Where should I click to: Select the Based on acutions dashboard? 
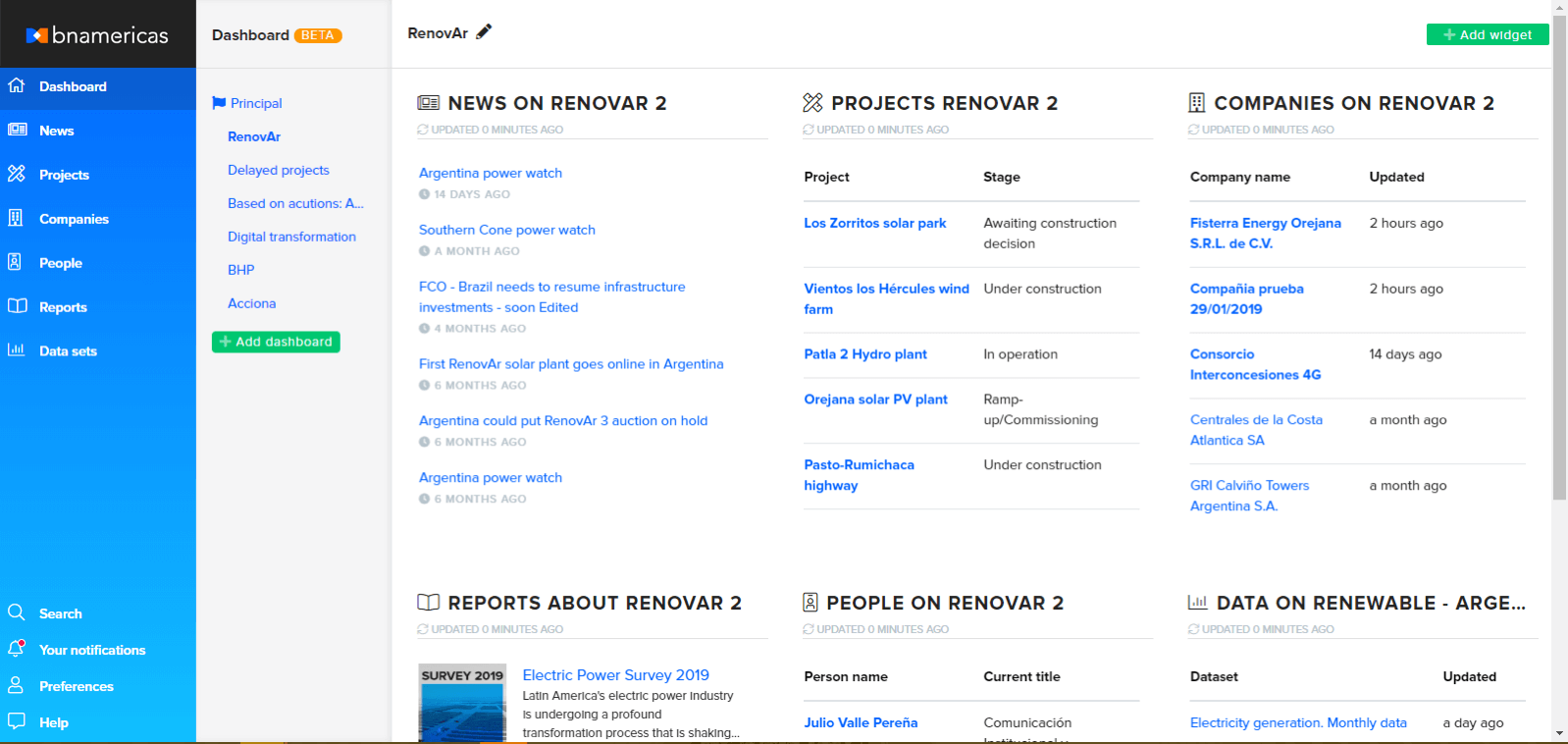click(x=295, y=203)
